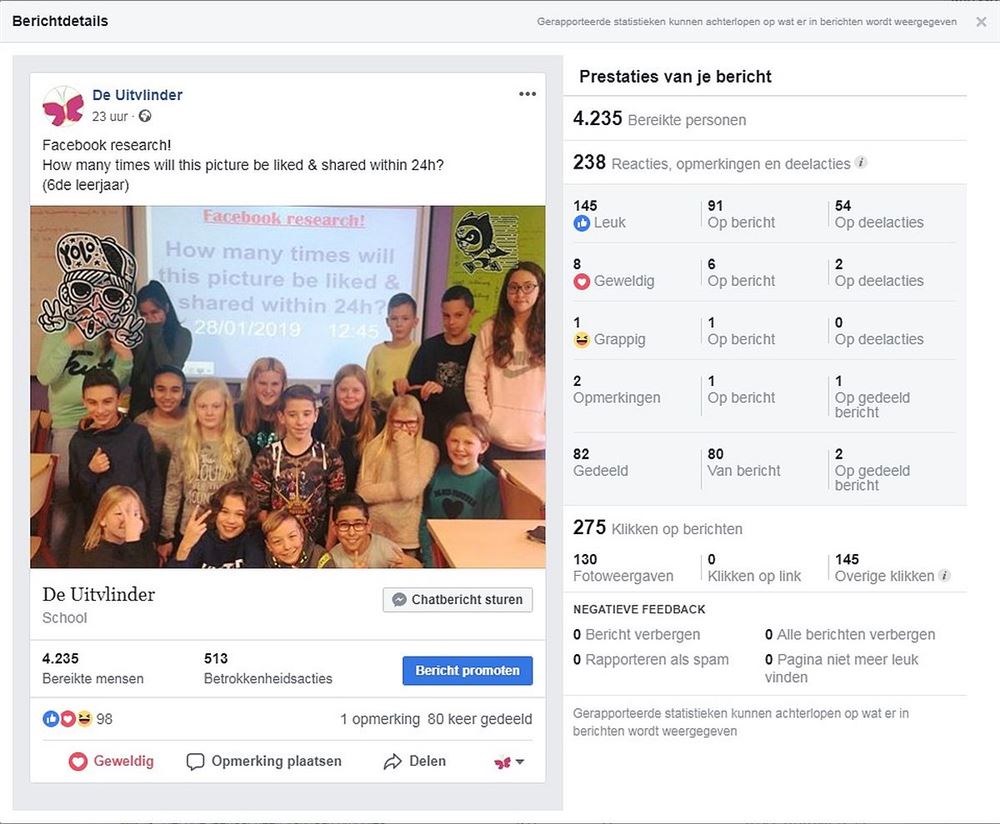Click the speech bubble comment icon
This screenshot has height=824, width=1000.
195,761
